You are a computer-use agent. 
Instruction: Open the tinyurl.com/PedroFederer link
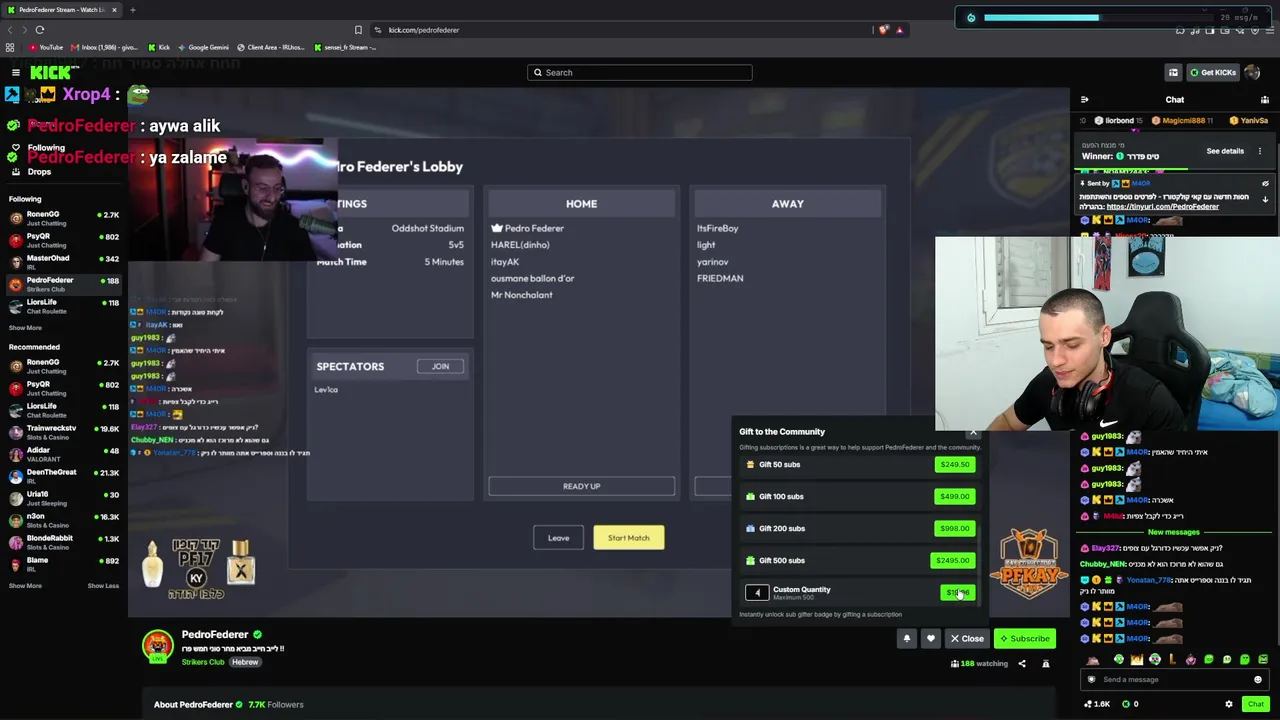pyautogui.click(x=1163, y=207)
